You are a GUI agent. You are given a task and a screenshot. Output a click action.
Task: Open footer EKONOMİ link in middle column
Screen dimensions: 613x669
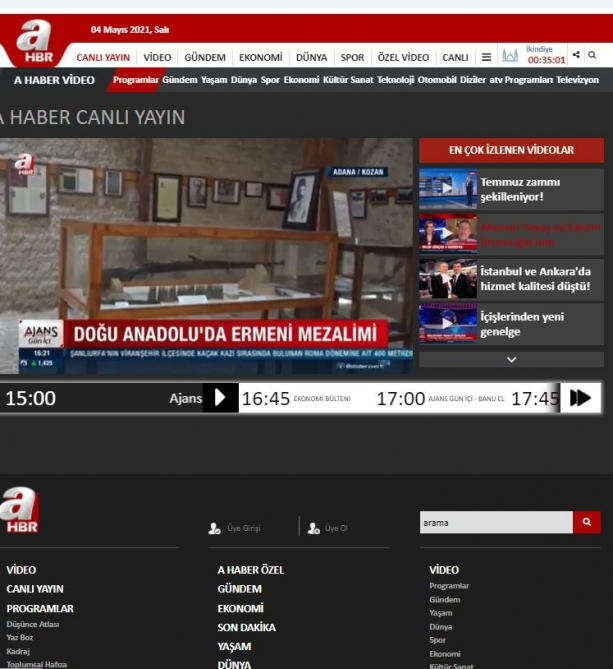[x=241, y=608]
